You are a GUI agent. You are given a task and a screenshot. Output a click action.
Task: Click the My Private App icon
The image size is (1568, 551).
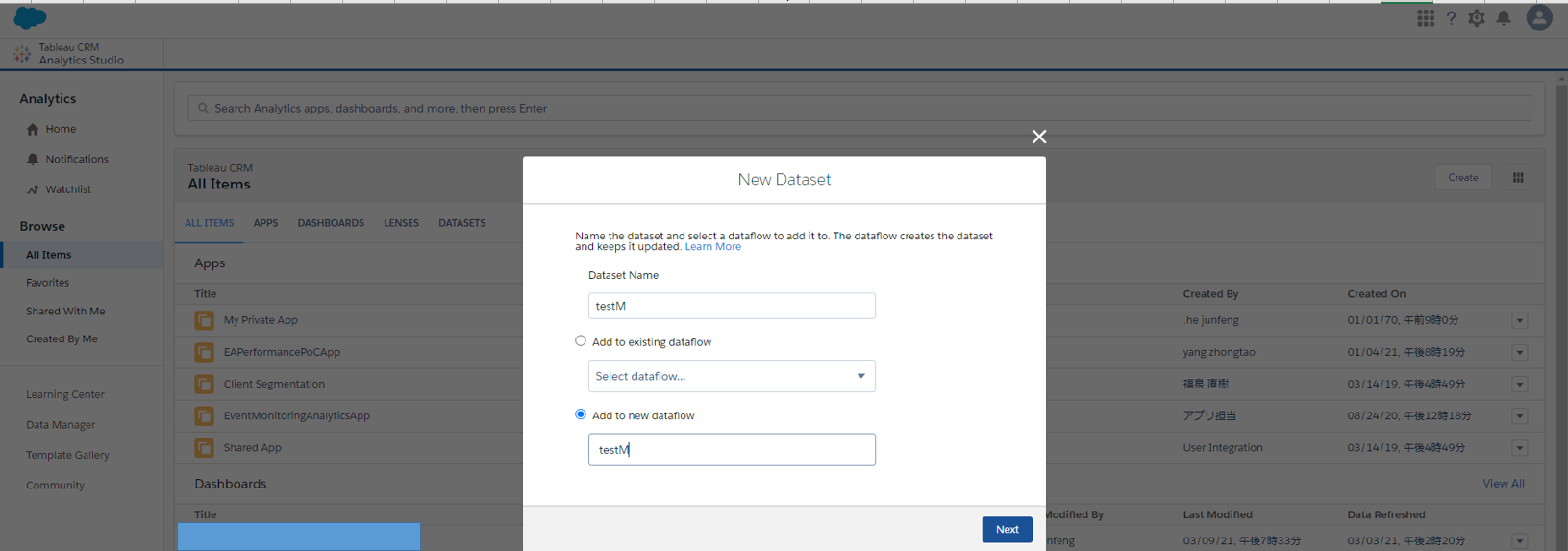[x=204, y=320]
